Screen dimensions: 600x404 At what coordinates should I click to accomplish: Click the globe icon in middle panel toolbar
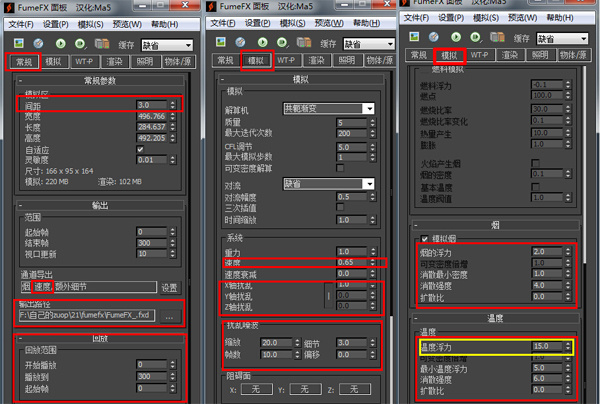click(x=240, y=42)
